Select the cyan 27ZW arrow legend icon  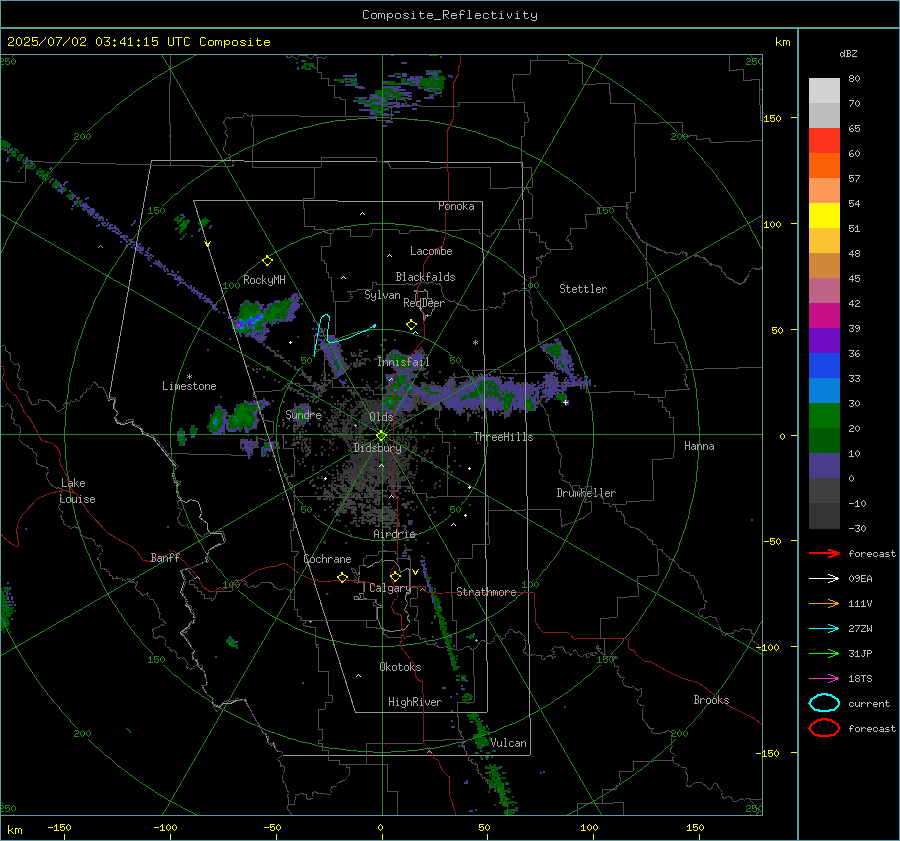point(824,629)
